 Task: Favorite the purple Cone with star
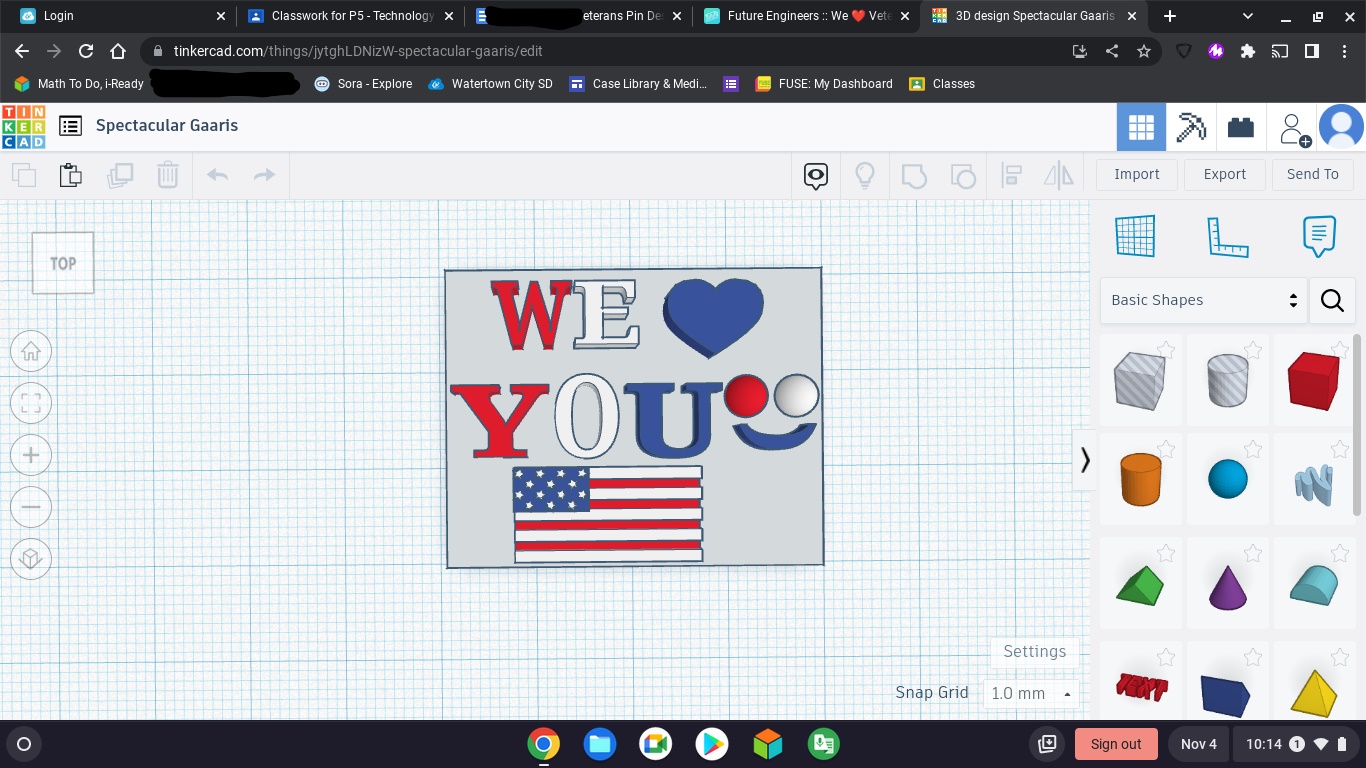[1253, 552]
